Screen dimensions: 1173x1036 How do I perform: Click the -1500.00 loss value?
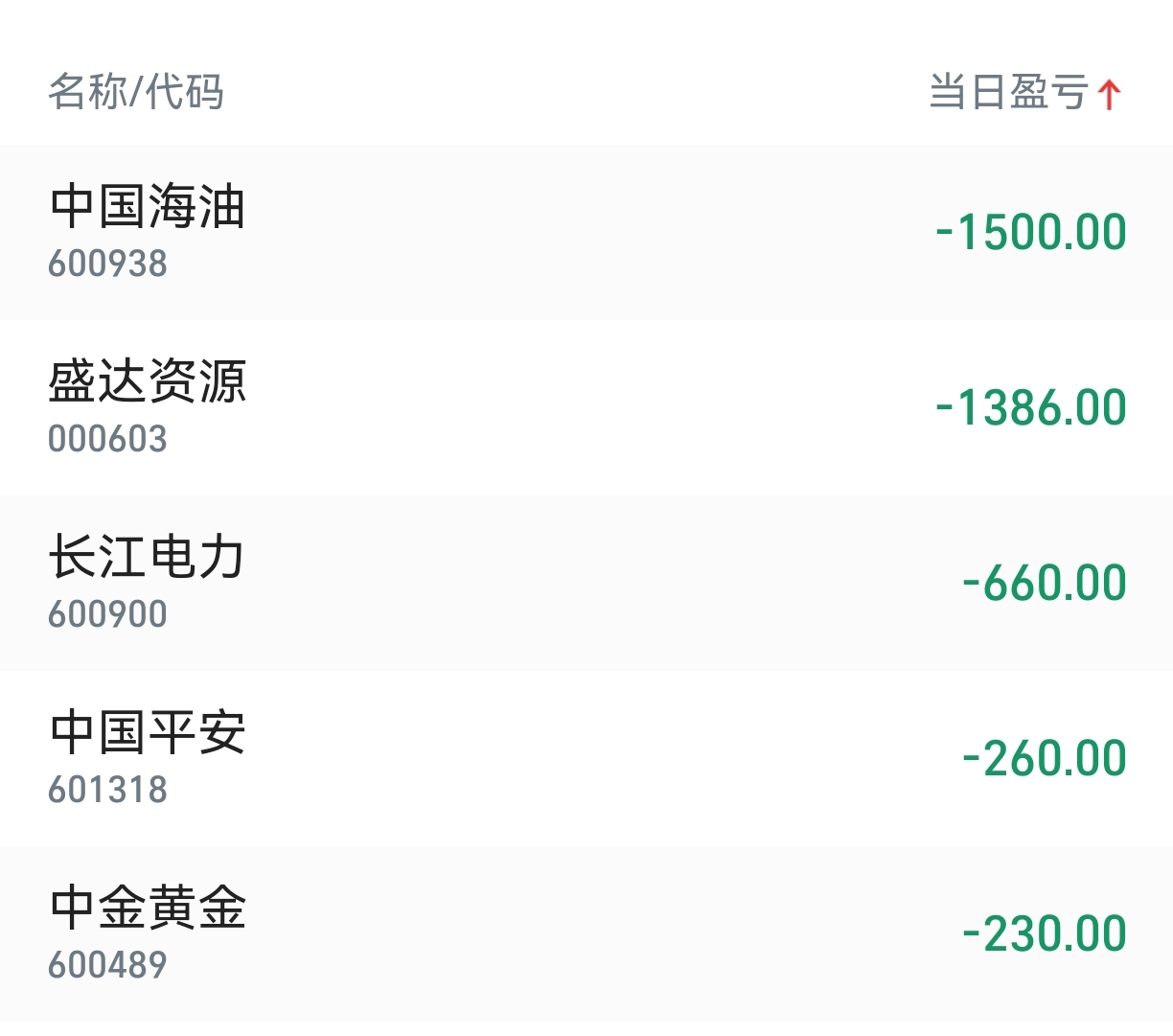1031,232
